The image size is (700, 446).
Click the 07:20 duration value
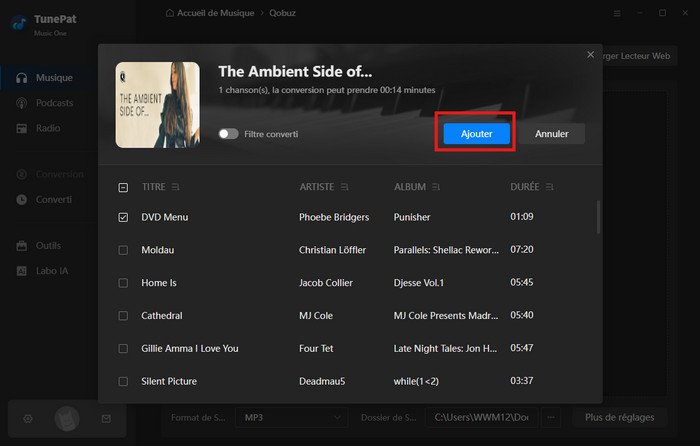coord(522,250)
